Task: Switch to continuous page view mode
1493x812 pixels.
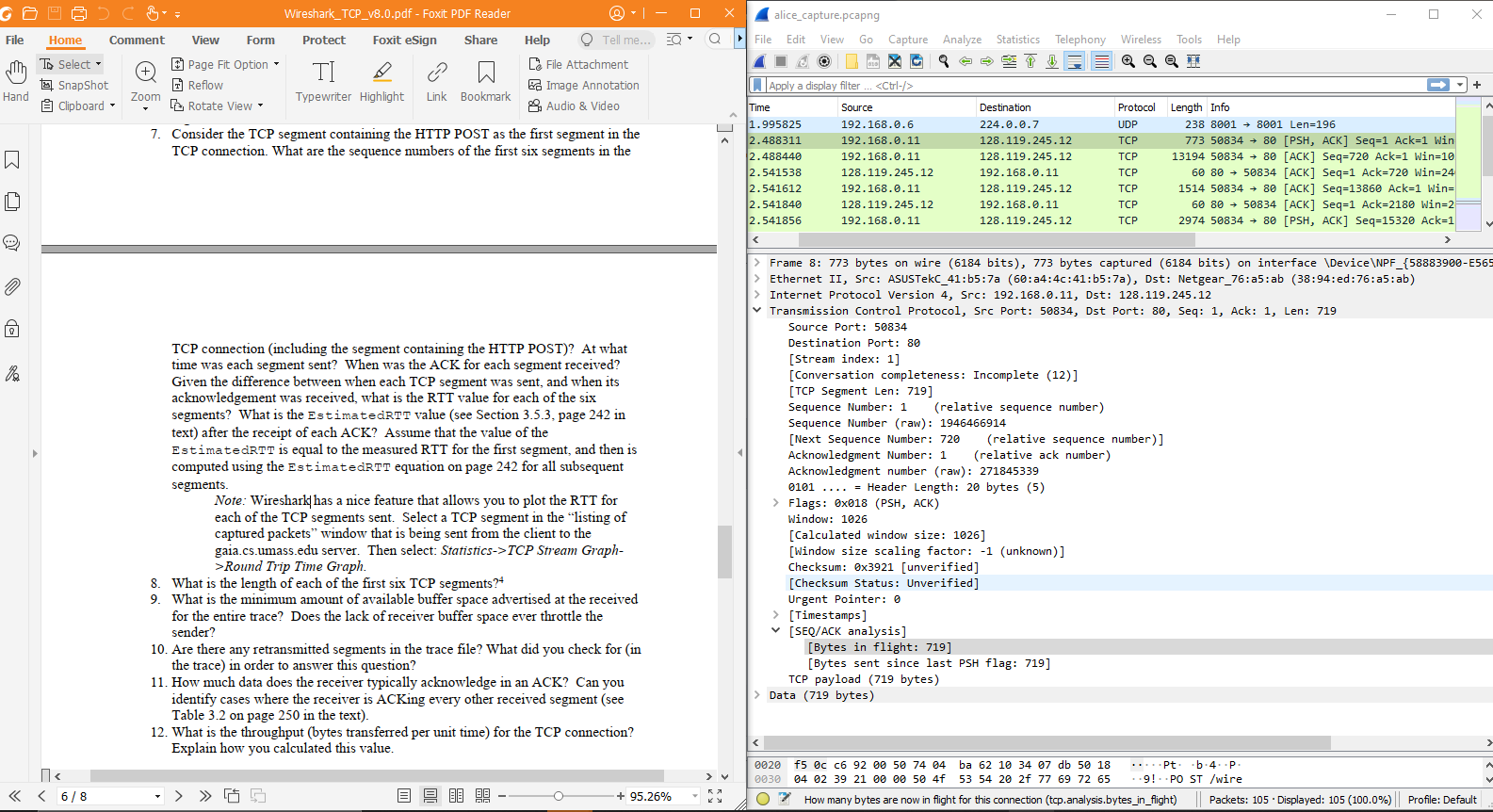Action: [430, 796]
